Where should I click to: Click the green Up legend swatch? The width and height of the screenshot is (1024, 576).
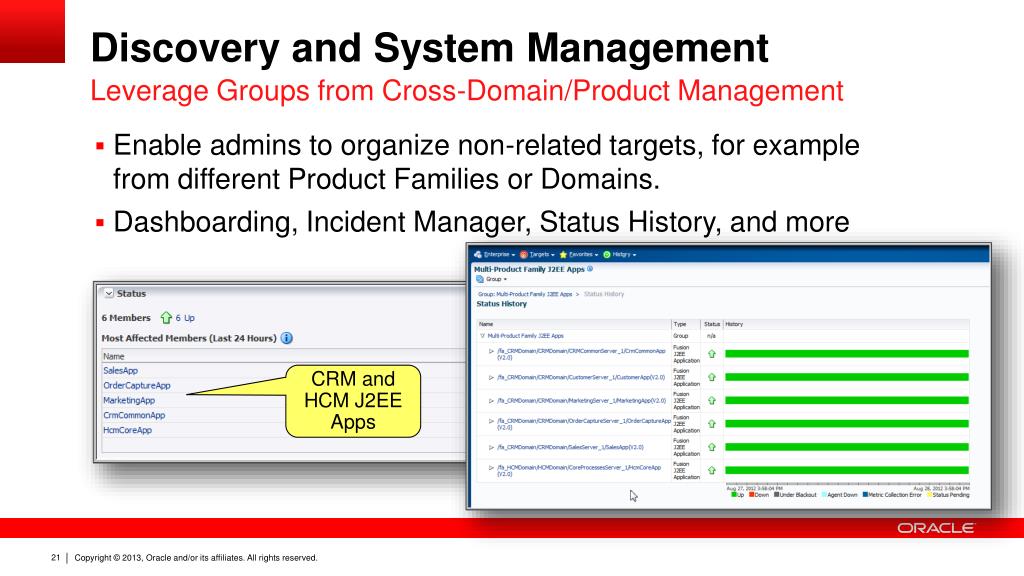[x=733, y=495]
